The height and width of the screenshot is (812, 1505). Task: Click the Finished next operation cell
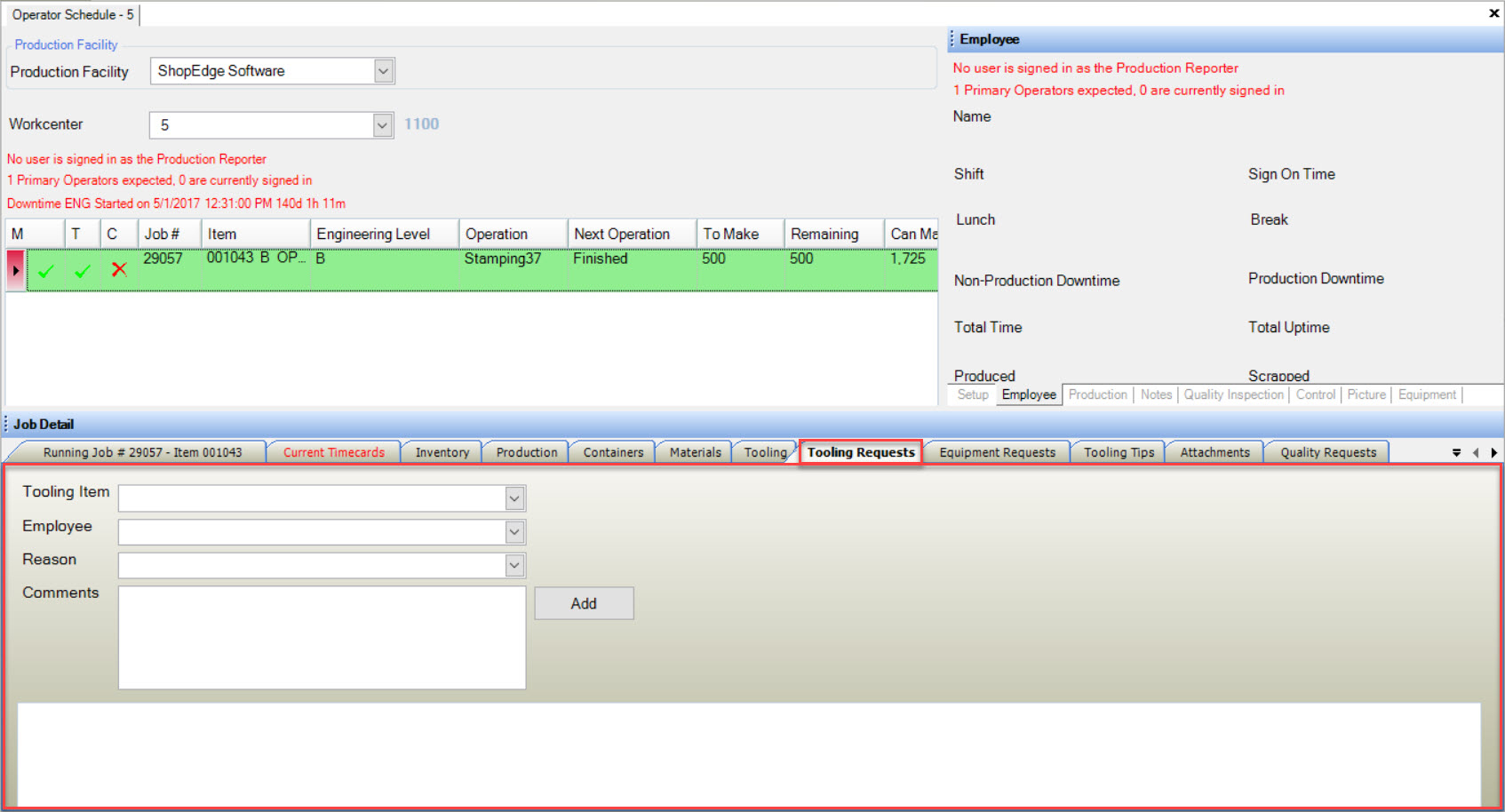(x=632, y=269)
